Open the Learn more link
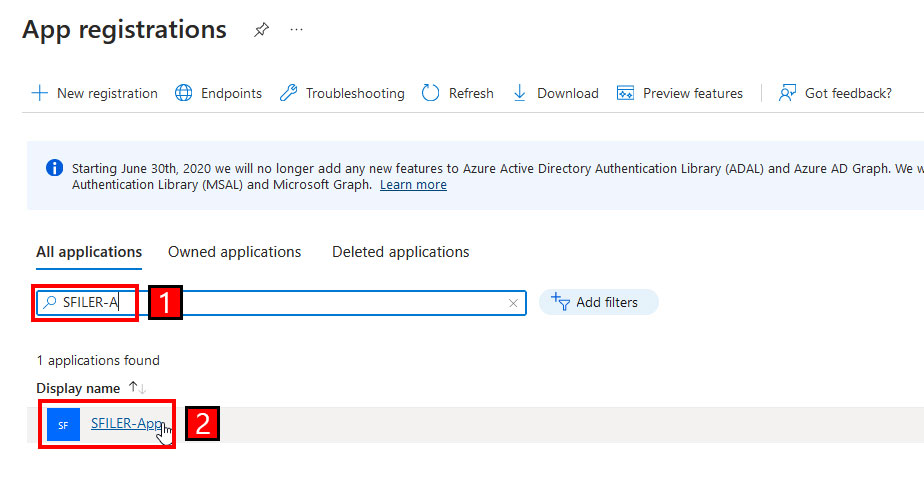This screenshot has height=500, width=924. point(413,185)
